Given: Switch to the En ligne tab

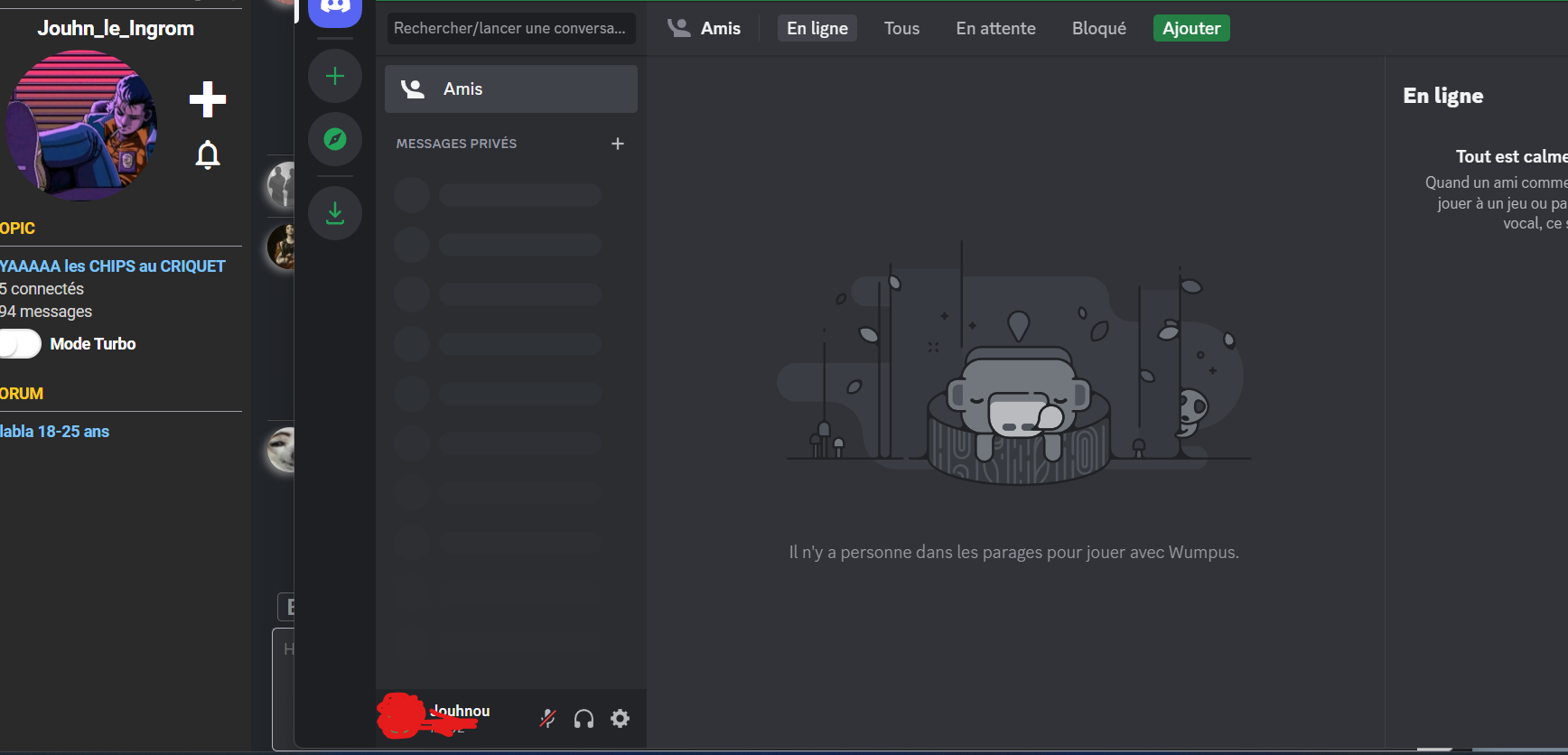Looking at the screenshot, I should click(x=817, y=28).
